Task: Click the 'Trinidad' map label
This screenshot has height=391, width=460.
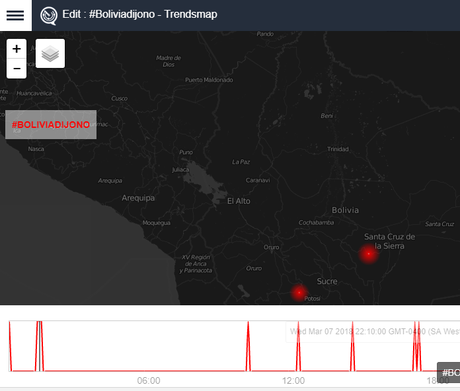Action: coord(338,149)
